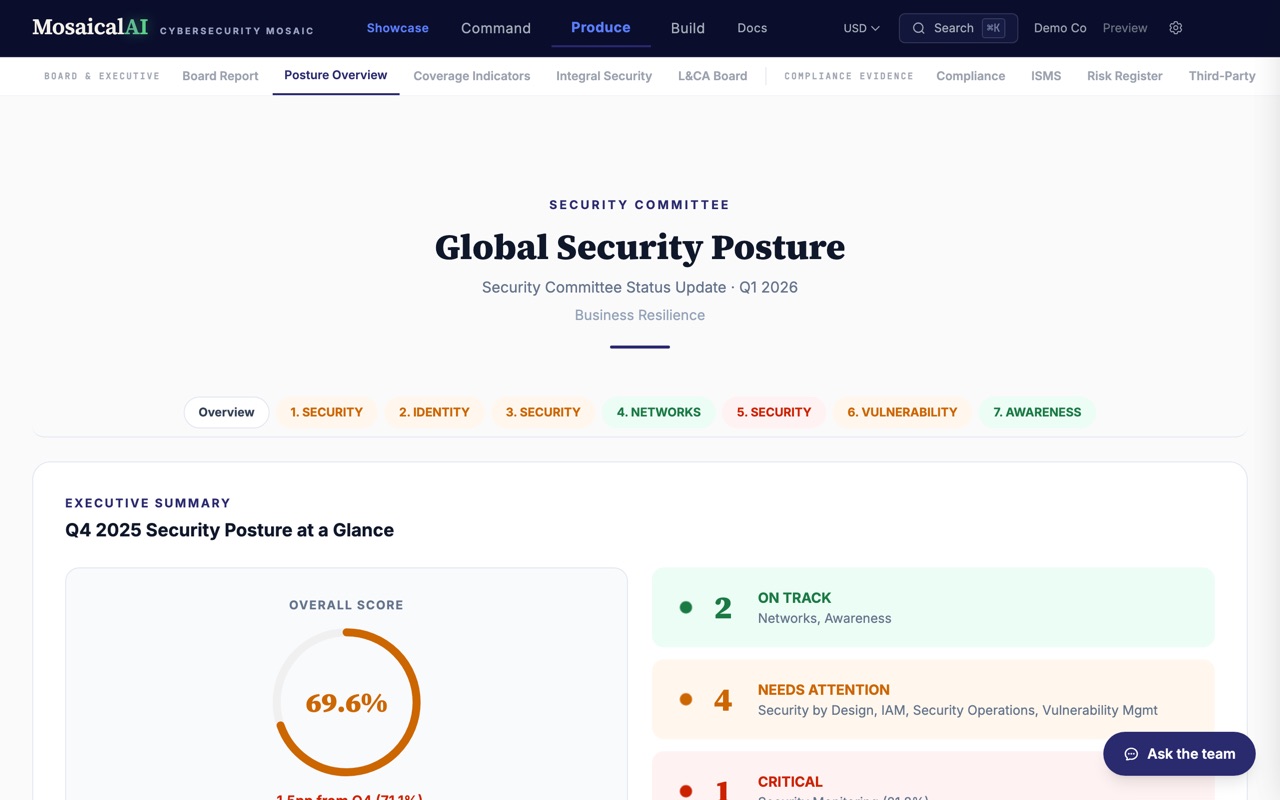Go to the Build section
1280x800 pixels.
[688, 28]
